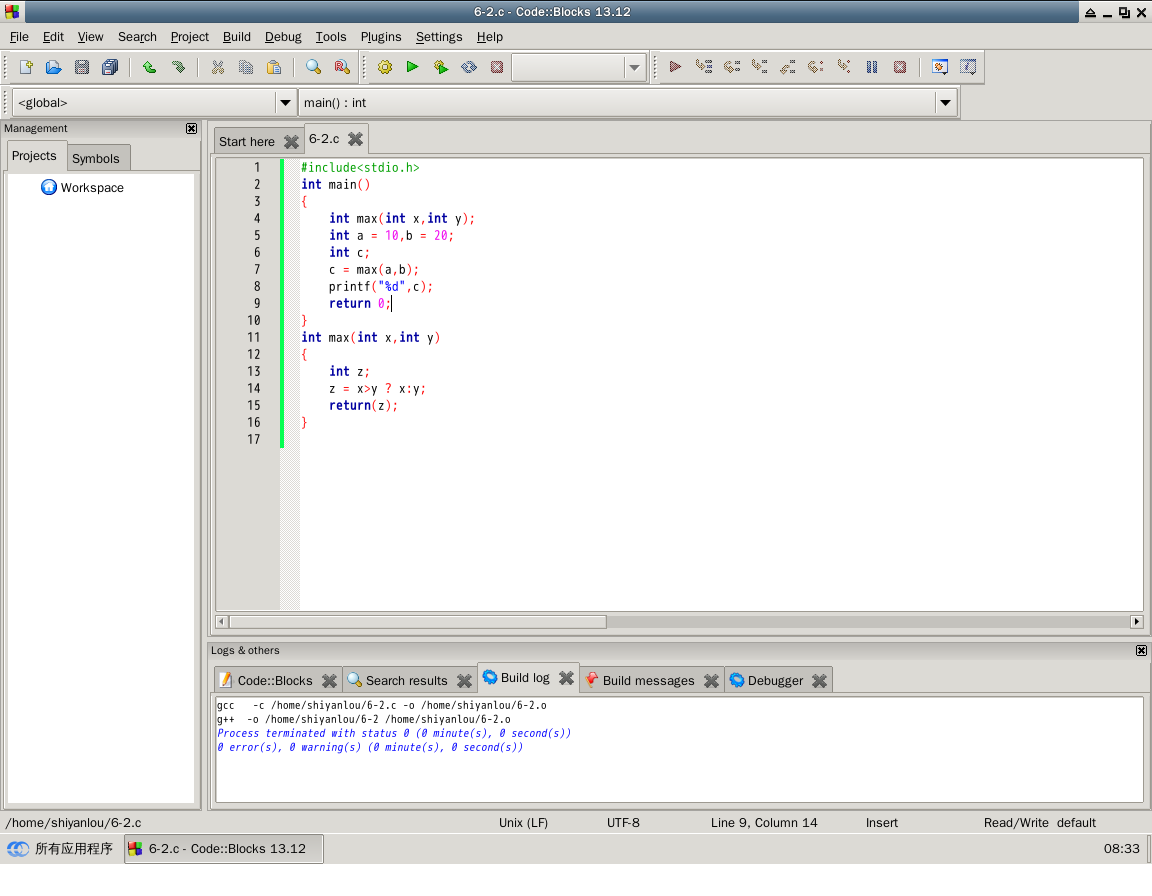Paste clipboard using the paste icon
This screenshot has height=896, width=1152.
tap(273, 67)
